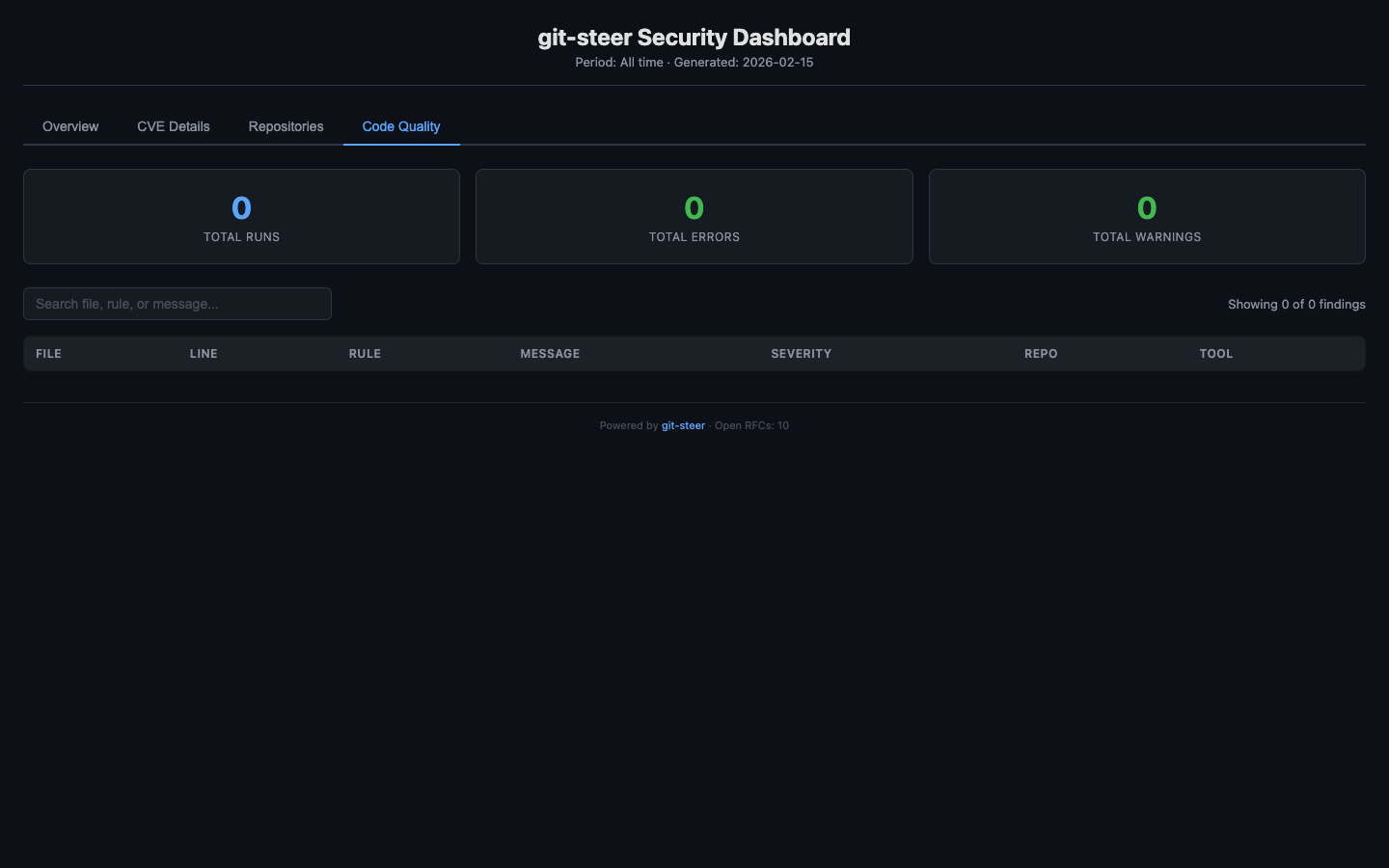Go to the Repositories tab
The width and height of the screenshot is (1389, 868).
[x=286, y=126]
